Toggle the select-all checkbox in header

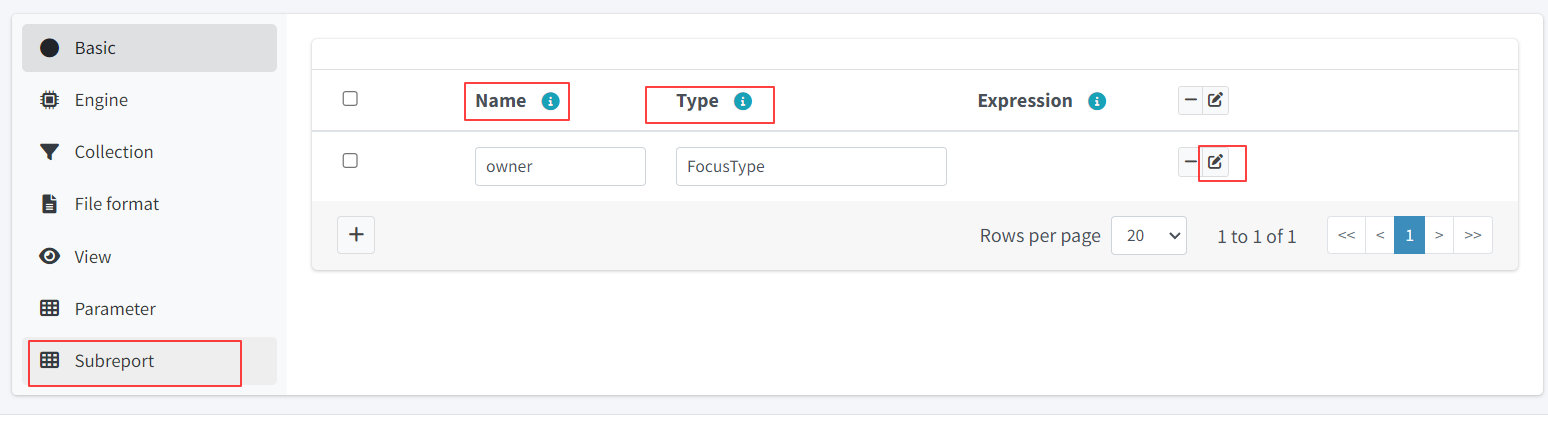[350, 99]
